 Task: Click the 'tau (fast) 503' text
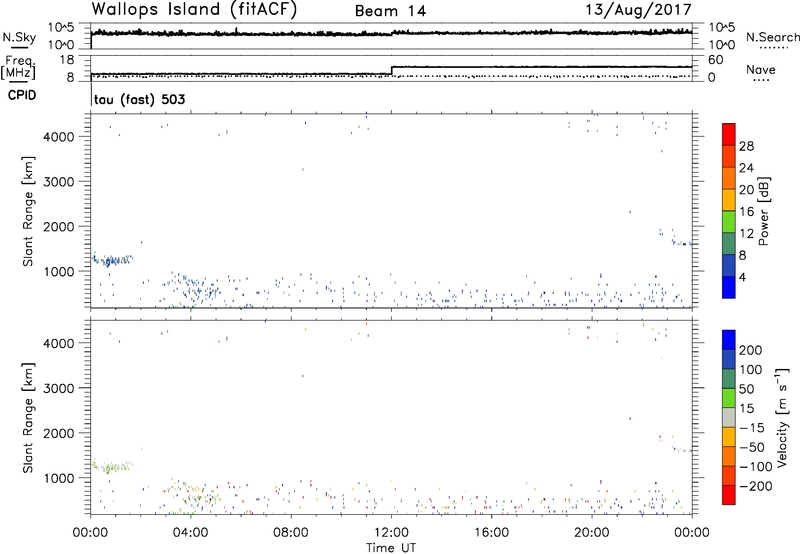[139, 99]
